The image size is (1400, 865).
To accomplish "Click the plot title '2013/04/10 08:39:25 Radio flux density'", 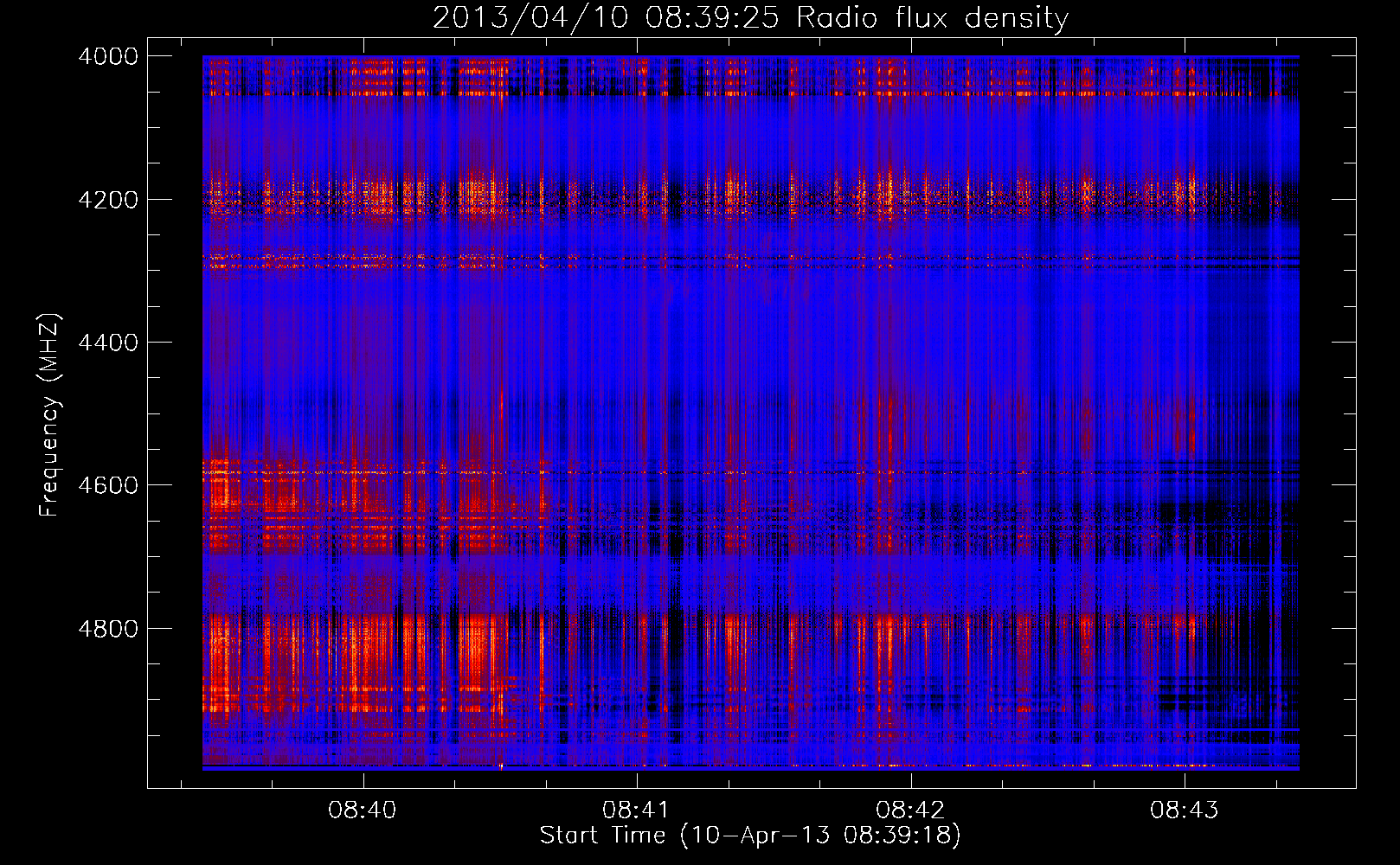I will click(750, 17).
